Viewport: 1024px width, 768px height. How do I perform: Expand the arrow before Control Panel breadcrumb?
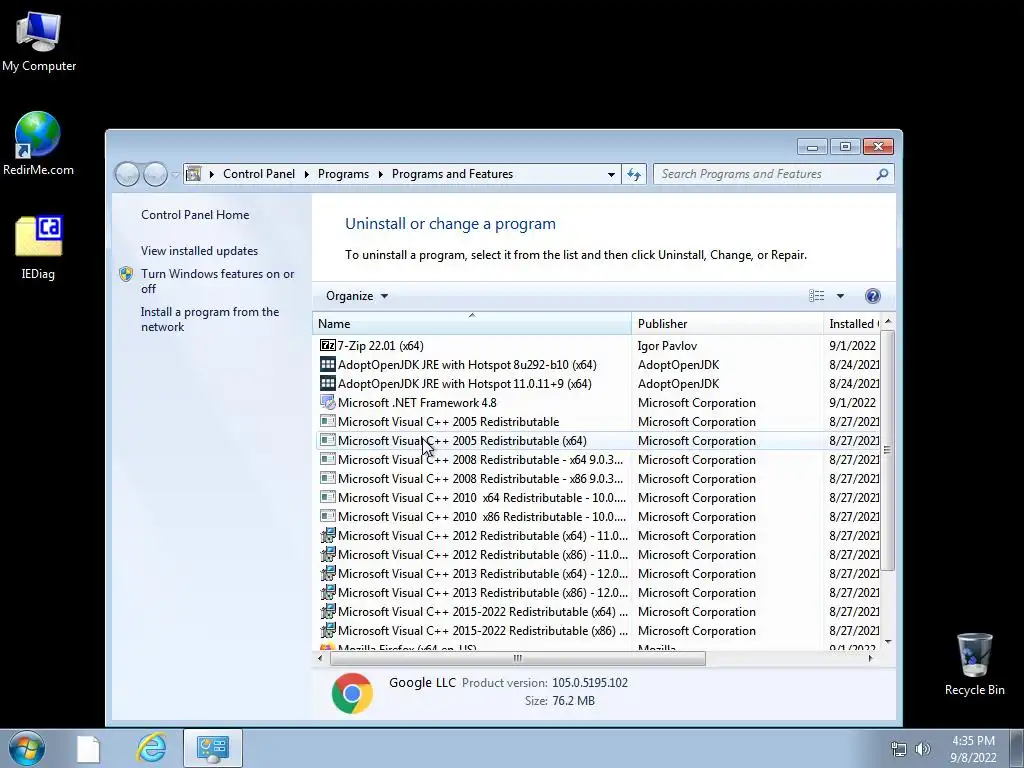click(x=212, y=174)
